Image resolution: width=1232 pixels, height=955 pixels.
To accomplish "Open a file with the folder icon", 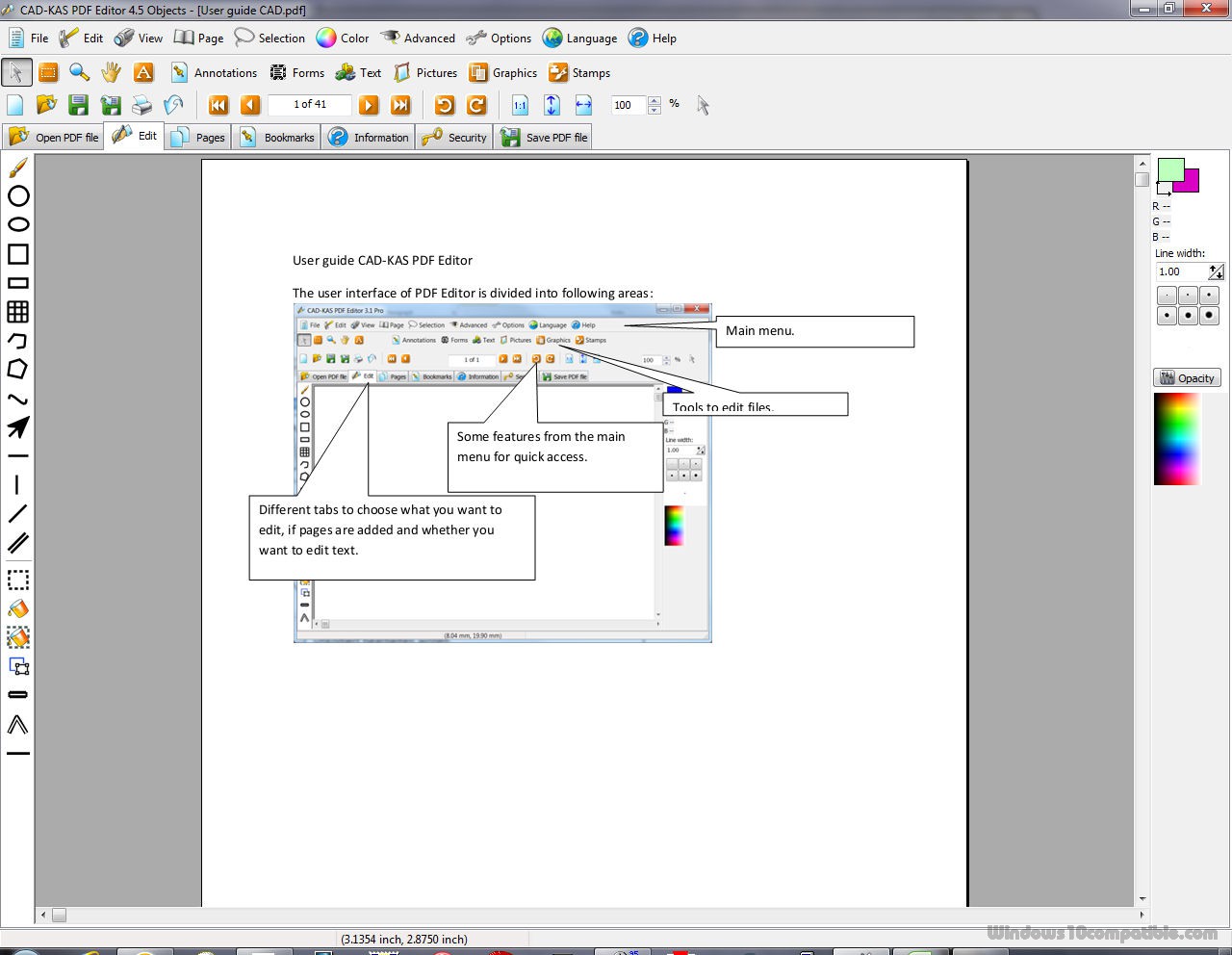I will [x=46, y=105].
